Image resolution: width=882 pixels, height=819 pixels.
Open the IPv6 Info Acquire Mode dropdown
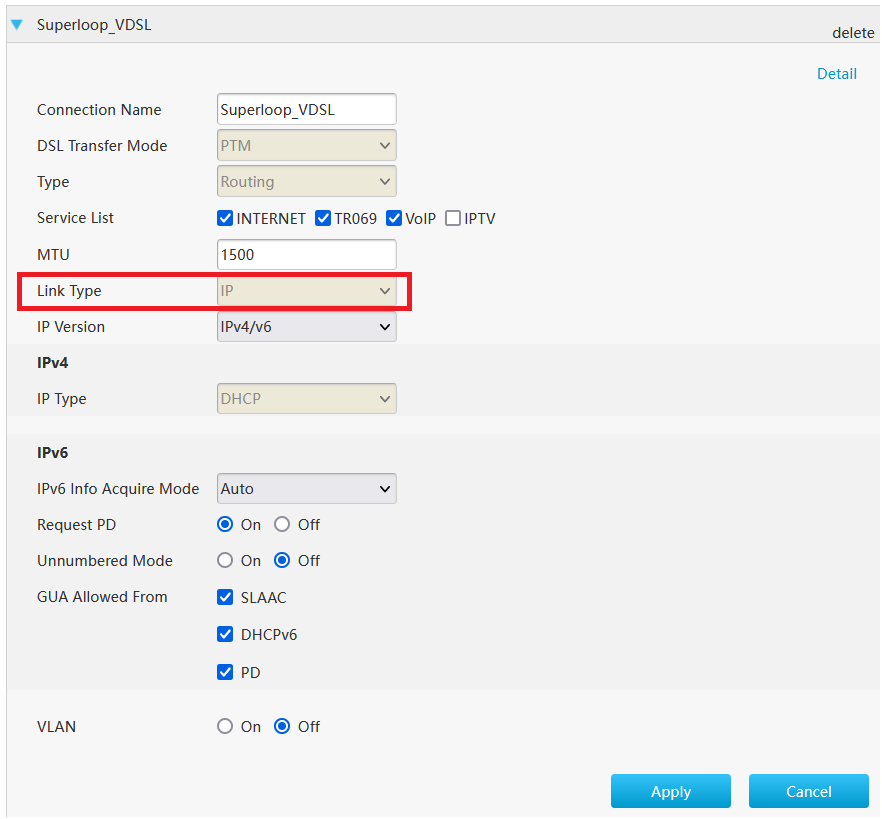[x=306, y=488]
